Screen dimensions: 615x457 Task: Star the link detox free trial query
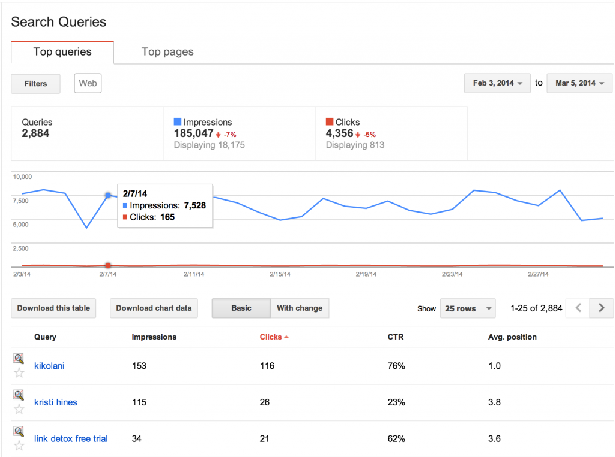pyautogui.click(x=19, y=446)
